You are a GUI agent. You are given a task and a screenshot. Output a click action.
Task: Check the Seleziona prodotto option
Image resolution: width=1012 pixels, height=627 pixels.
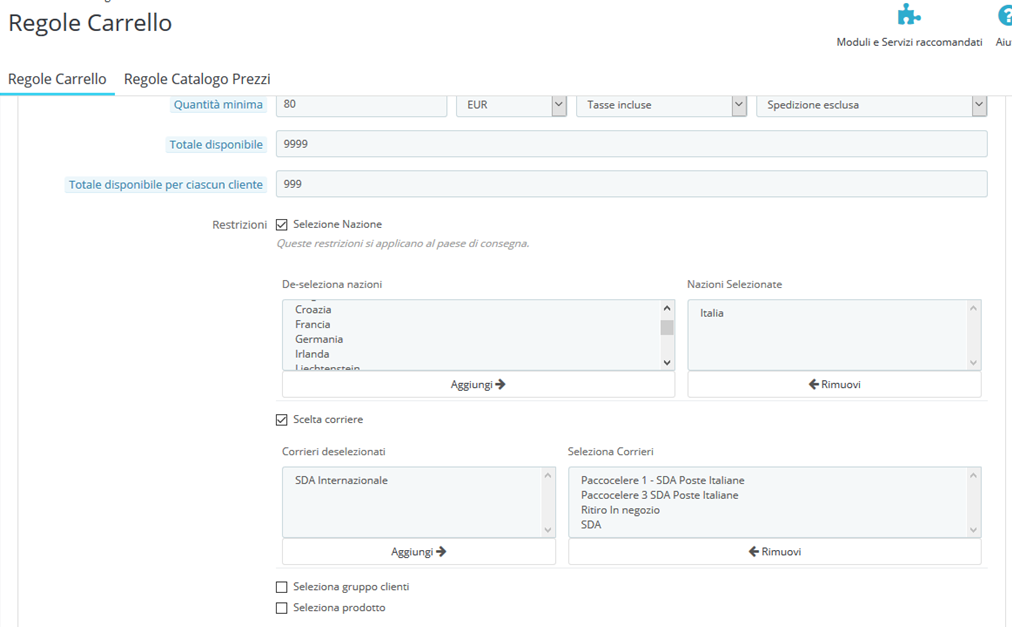282,608
